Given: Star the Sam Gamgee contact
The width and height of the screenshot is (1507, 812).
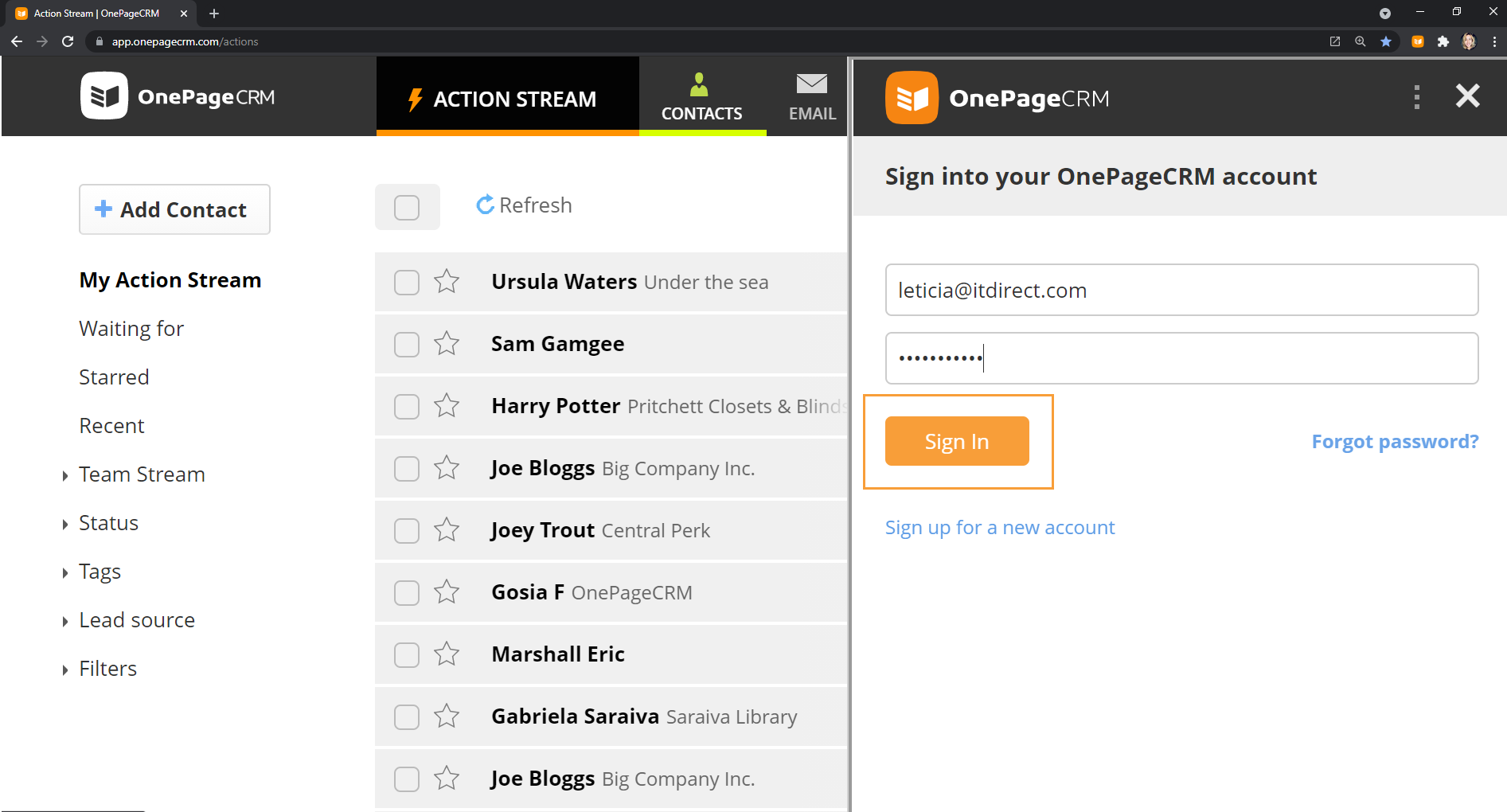Looking at the screenshot, I should 447,344.
